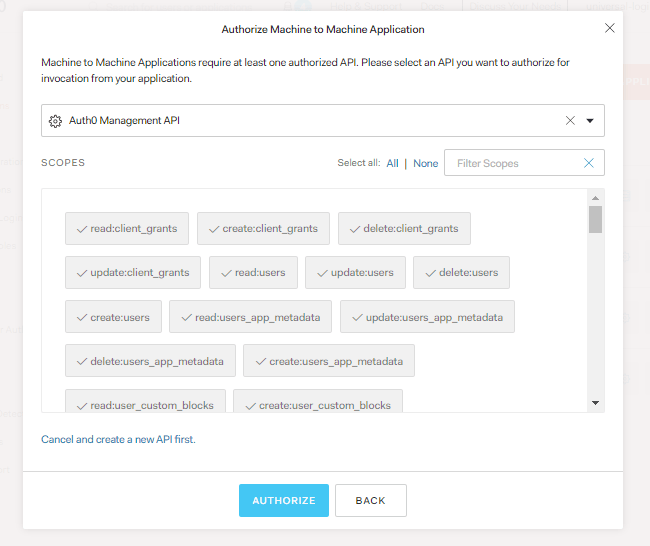The height and width of the screenshot is (546, 650).
Task: Click the scopes list scroll-up arrow
Action: pos(595,198)
